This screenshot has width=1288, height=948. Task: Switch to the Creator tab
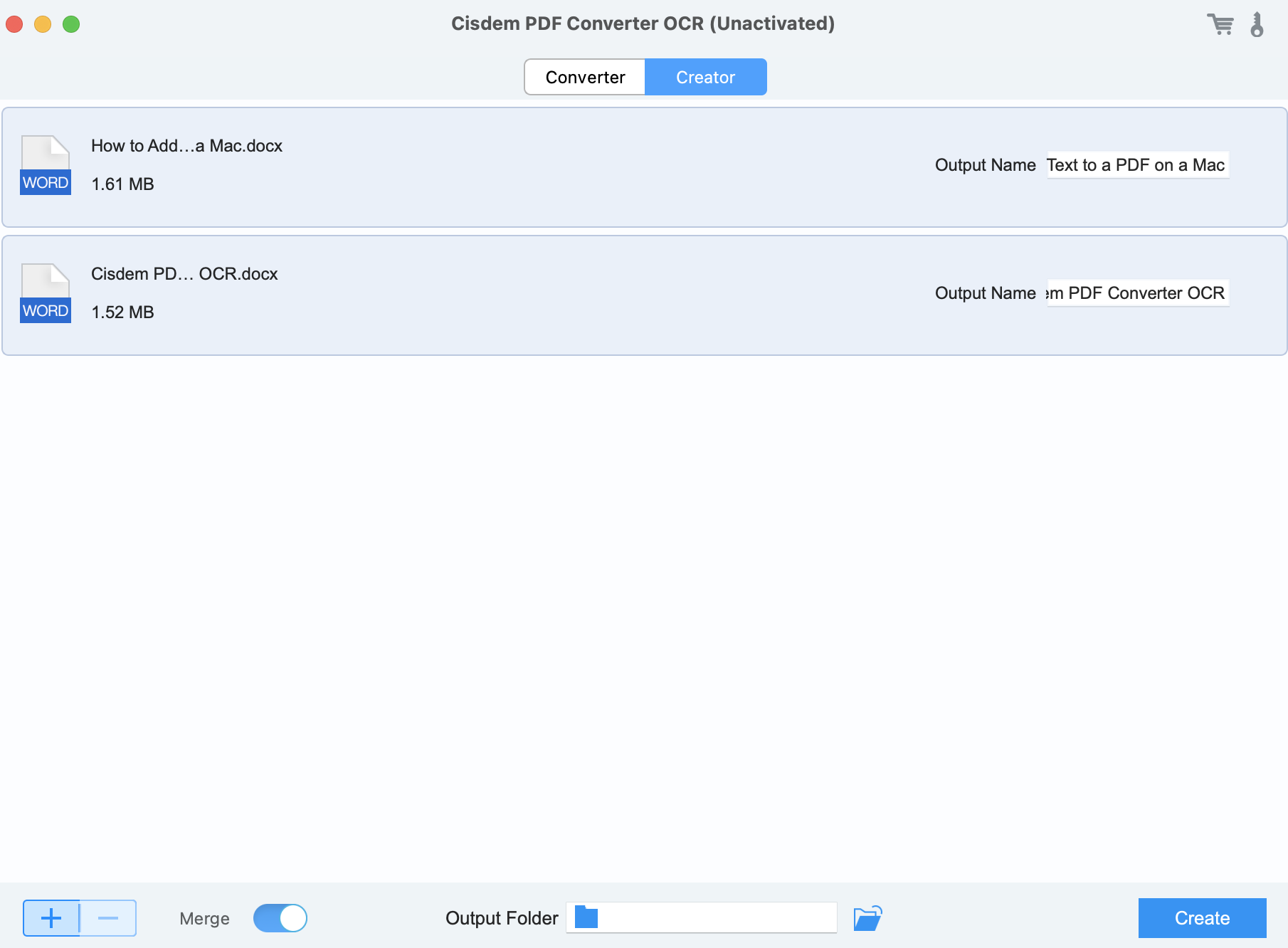tap(705, 77)
